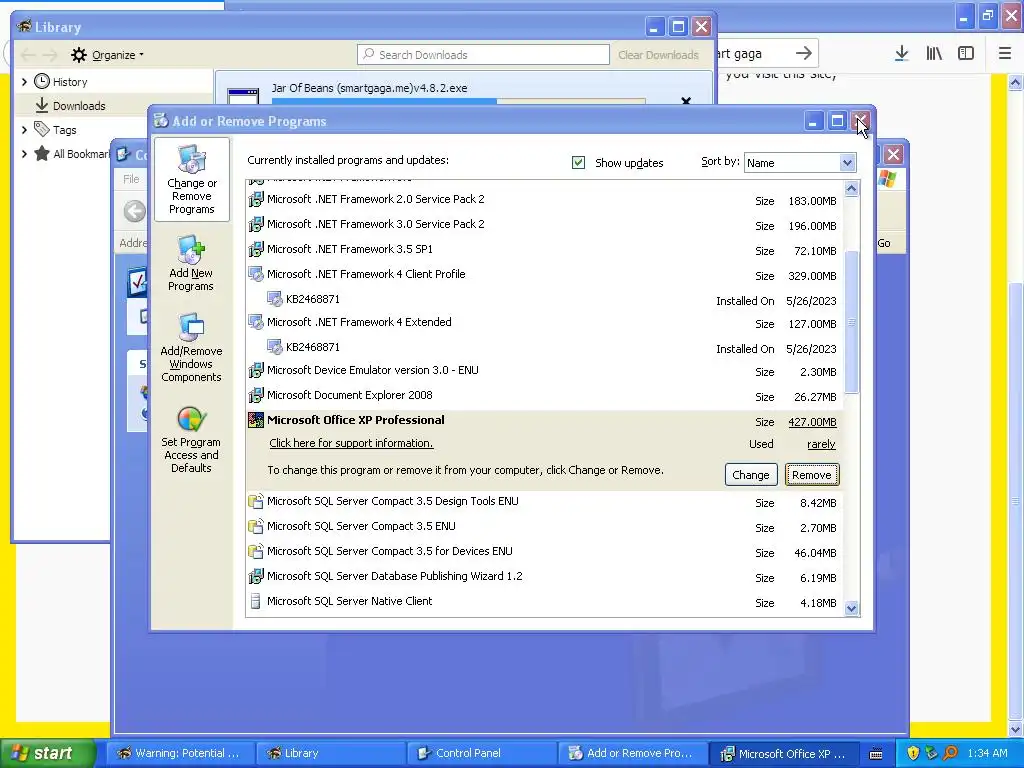This screenshot has width=1024, height=768.
Task: Expand History tree item in Library
Action: pyautogui.click(x=24, y=82)
